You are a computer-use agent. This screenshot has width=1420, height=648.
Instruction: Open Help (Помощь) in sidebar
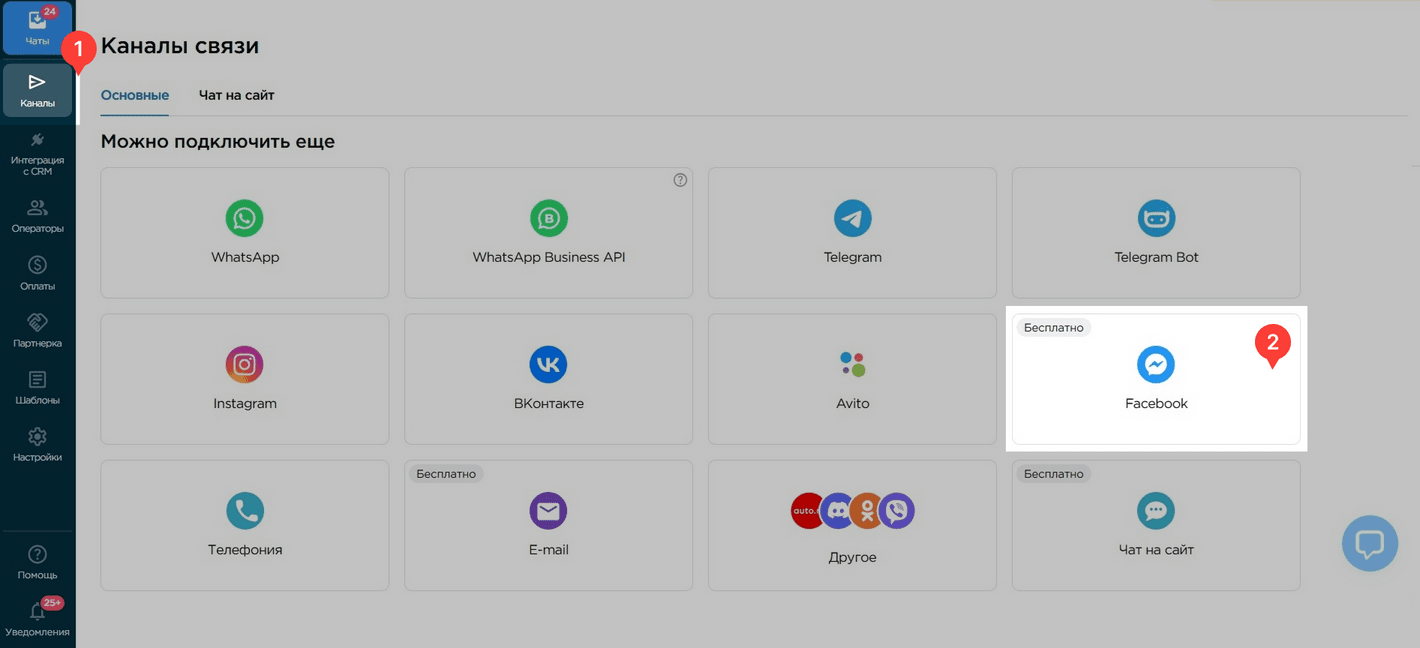[x=37, y=562]
